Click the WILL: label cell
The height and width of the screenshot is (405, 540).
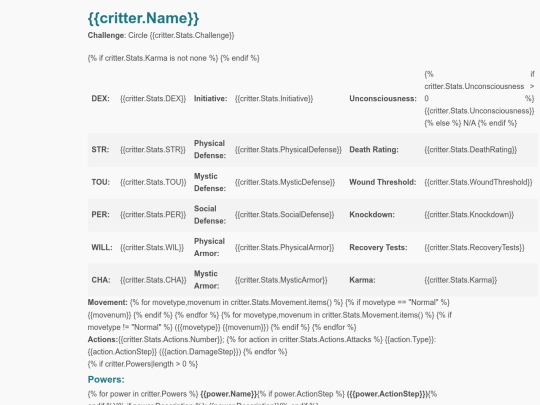pos(102,248)
